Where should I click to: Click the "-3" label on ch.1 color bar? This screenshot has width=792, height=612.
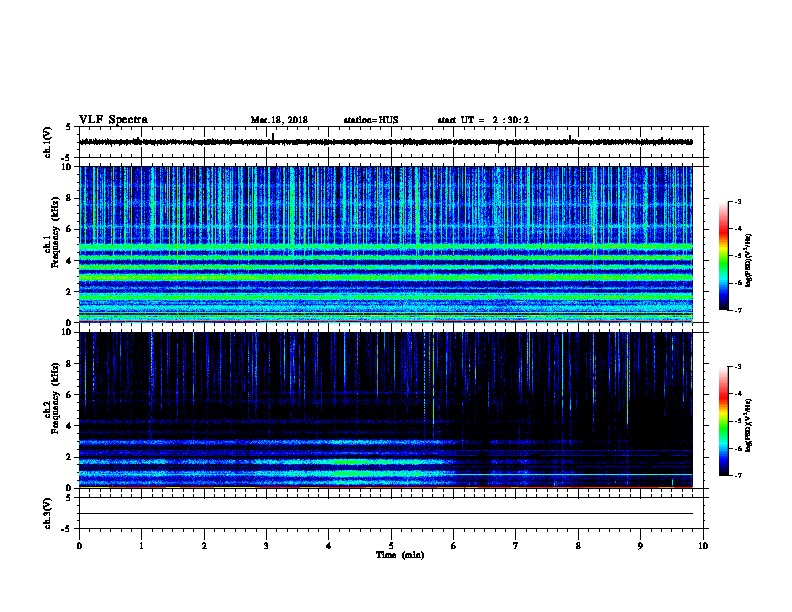click(x=737, y=201)
